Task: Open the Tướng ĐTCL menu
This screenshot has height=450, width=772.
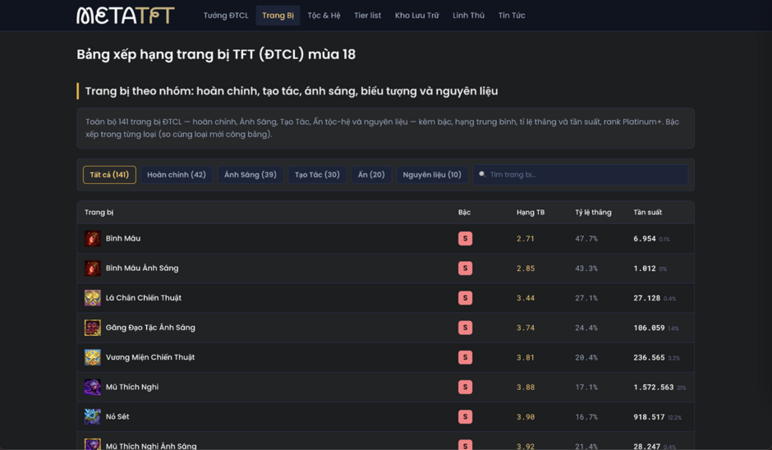Action: (226, 15)
